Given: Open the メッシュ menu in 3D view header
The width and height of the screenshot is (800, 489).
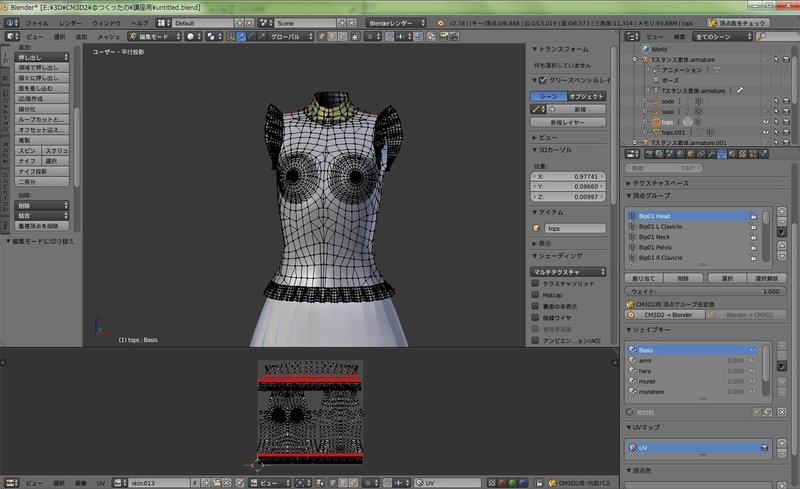Looking at the screenshot, I should point(108,37).
